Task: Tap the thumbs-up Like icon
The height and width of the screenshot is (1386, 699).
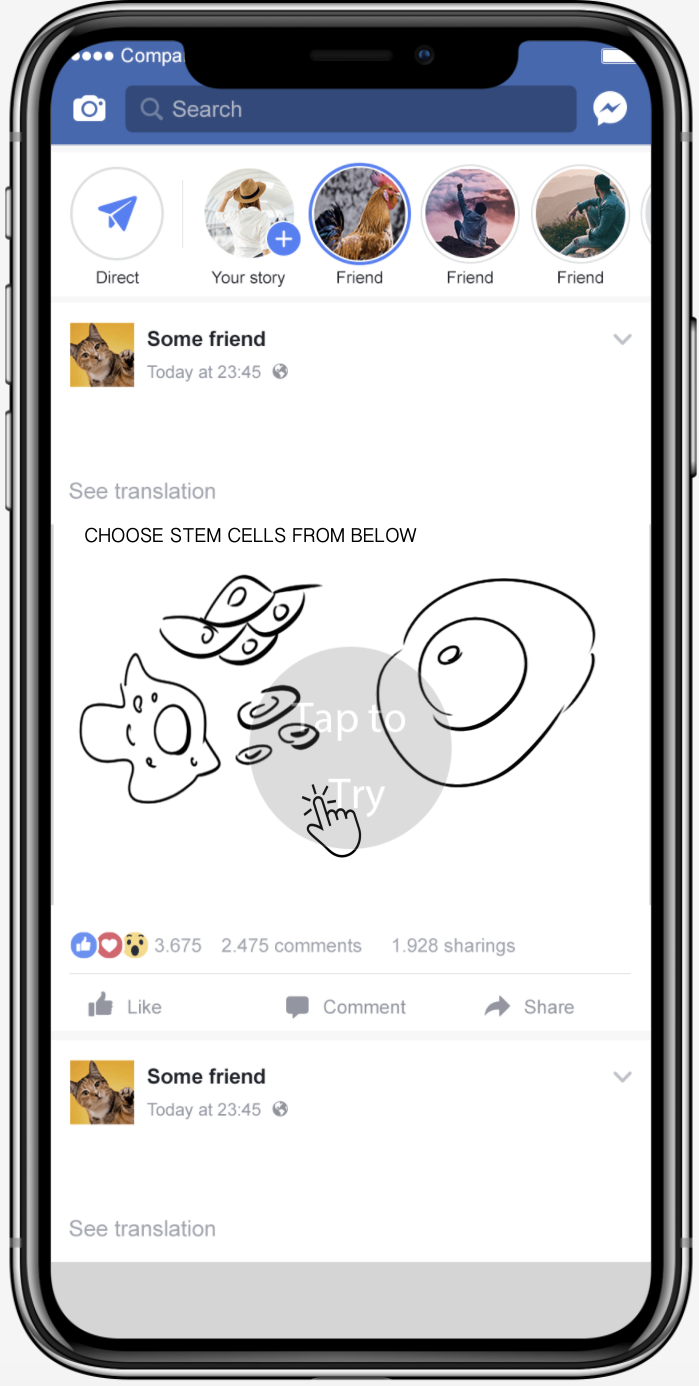Action: 101,1005
